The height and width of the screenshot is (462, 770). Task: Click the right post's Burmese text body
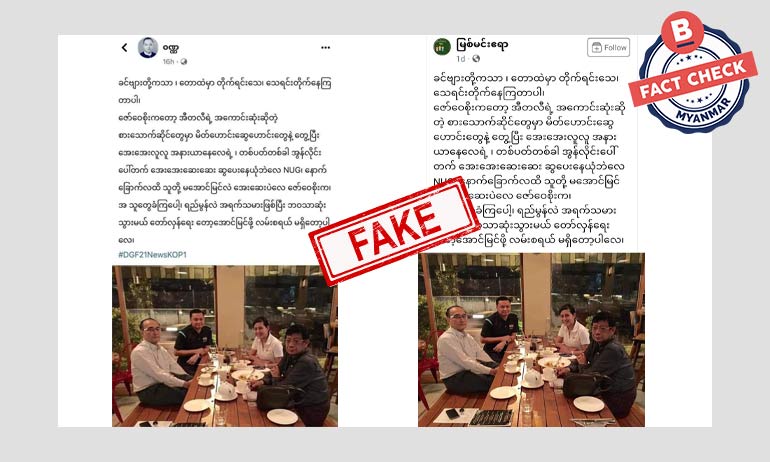click(529, 159)
